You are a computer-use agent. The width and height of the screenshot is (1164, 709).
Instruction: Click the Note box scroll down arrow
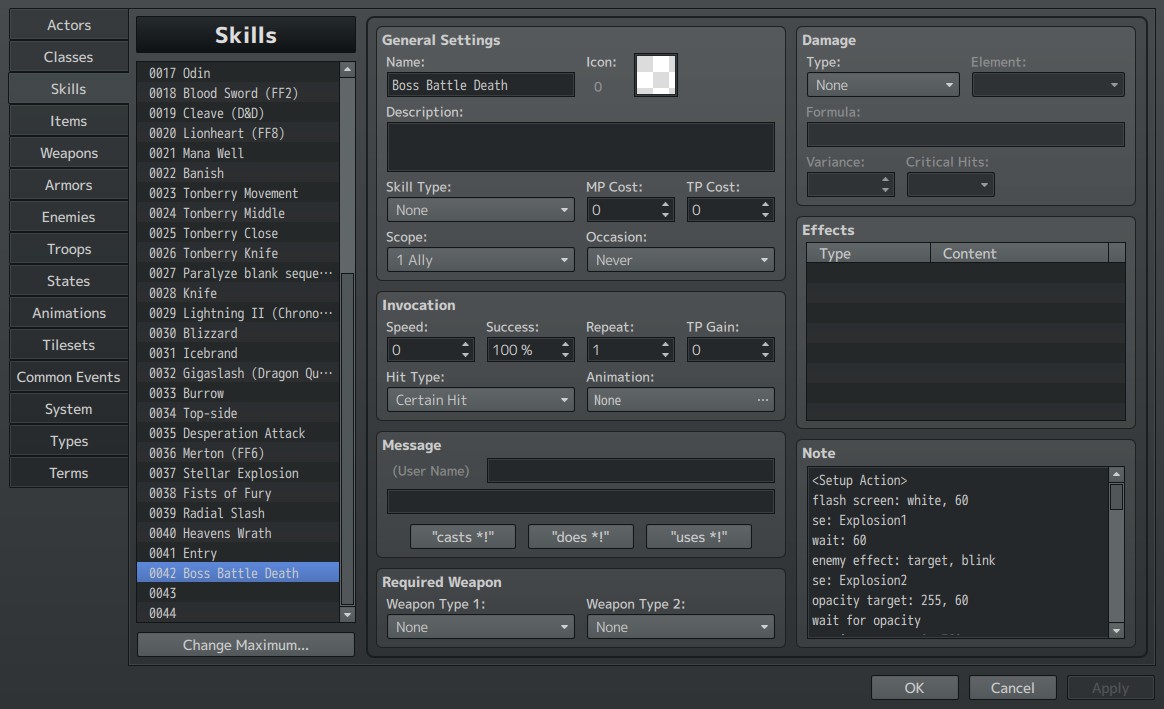pyautogui.click(x=1116, y=630)
